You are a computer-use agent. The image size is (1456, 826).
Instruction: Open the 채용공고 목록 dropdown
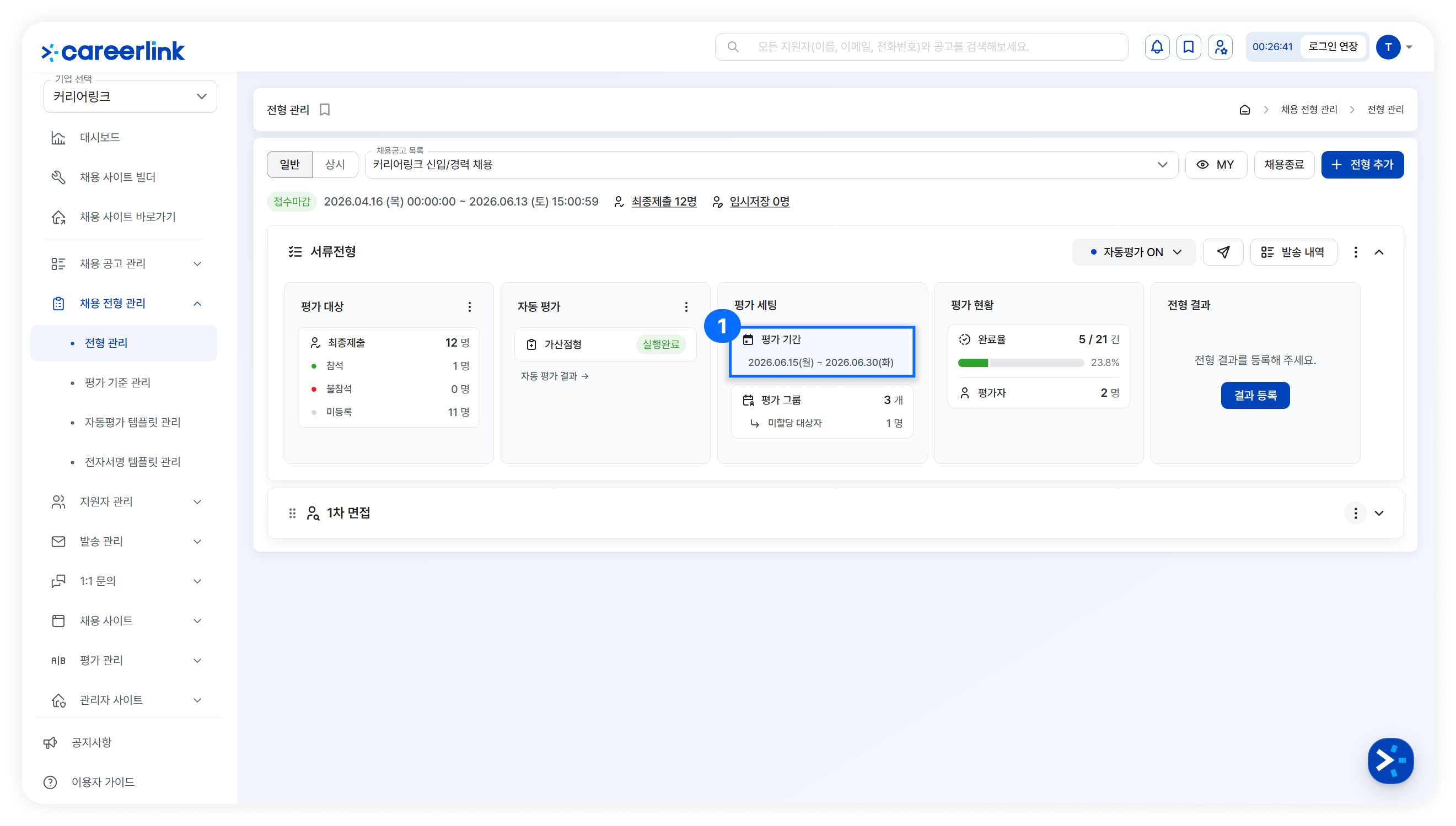tap(771, 165)
